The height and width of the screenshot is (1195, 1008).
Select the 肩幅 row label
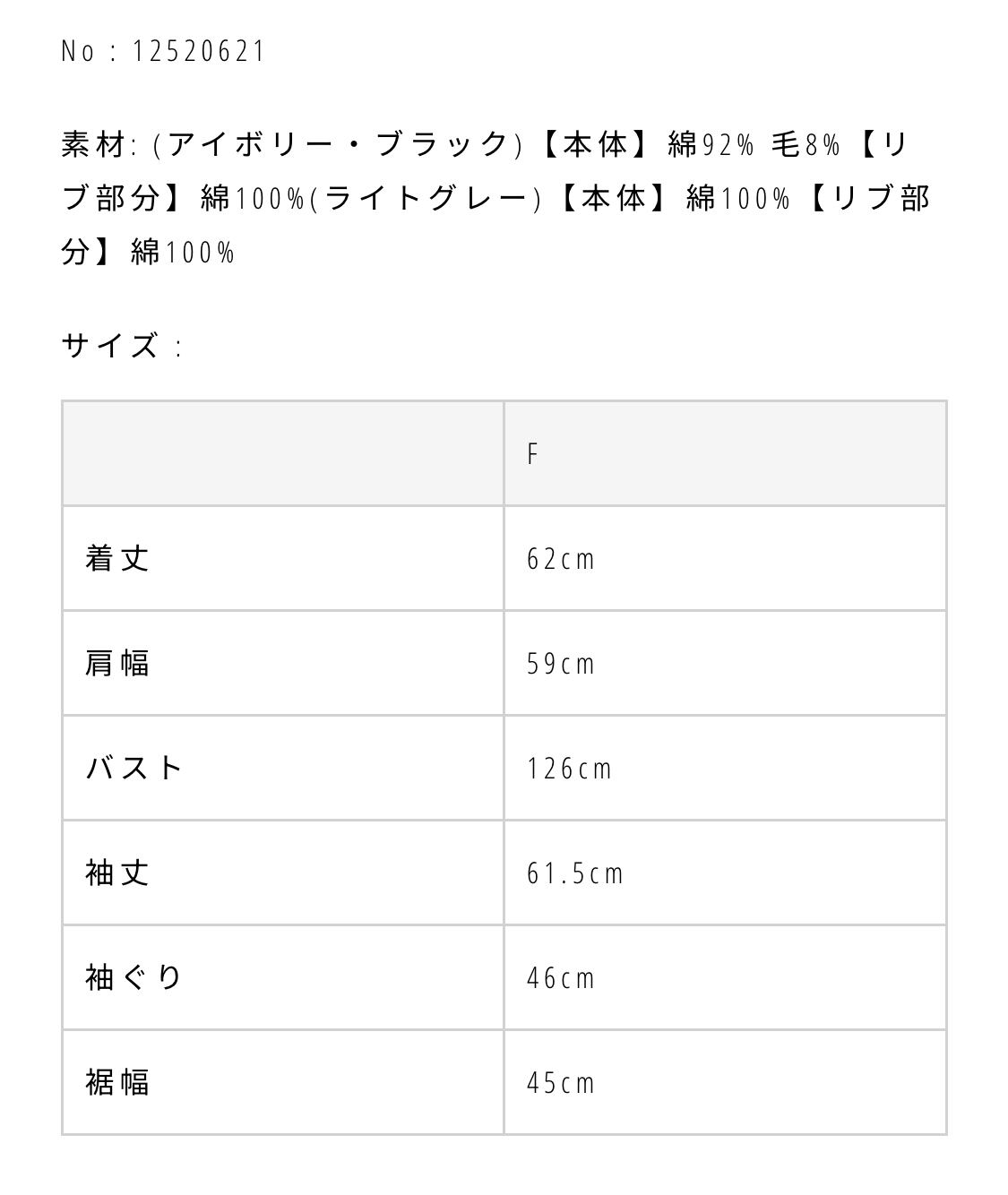click(x=117, y=664)
